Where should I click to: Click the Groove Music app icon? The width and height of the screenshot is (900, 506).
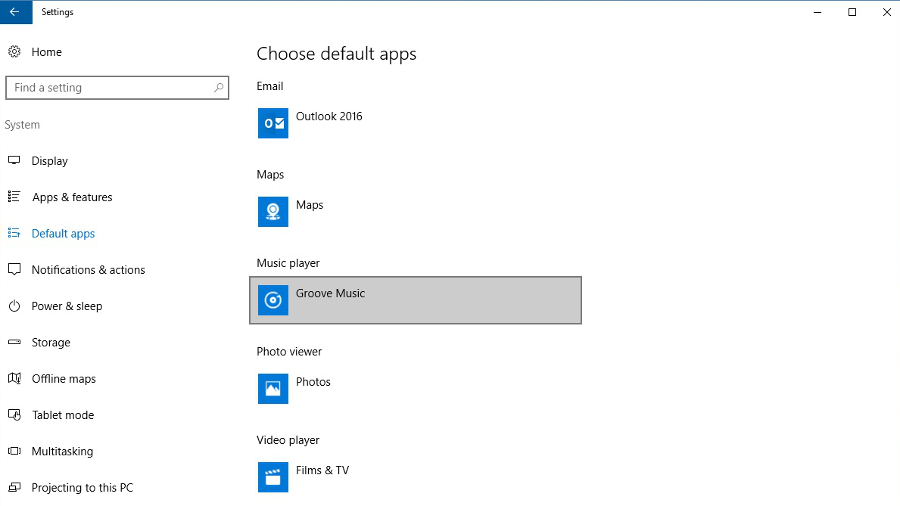click(x=273, y=300)
